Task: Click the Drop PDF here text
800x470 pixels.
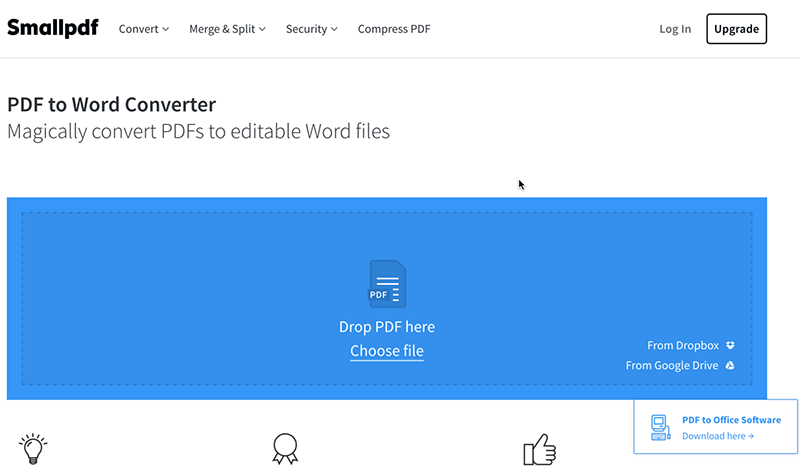Action: pyautogui.click(x=387, y=327)
